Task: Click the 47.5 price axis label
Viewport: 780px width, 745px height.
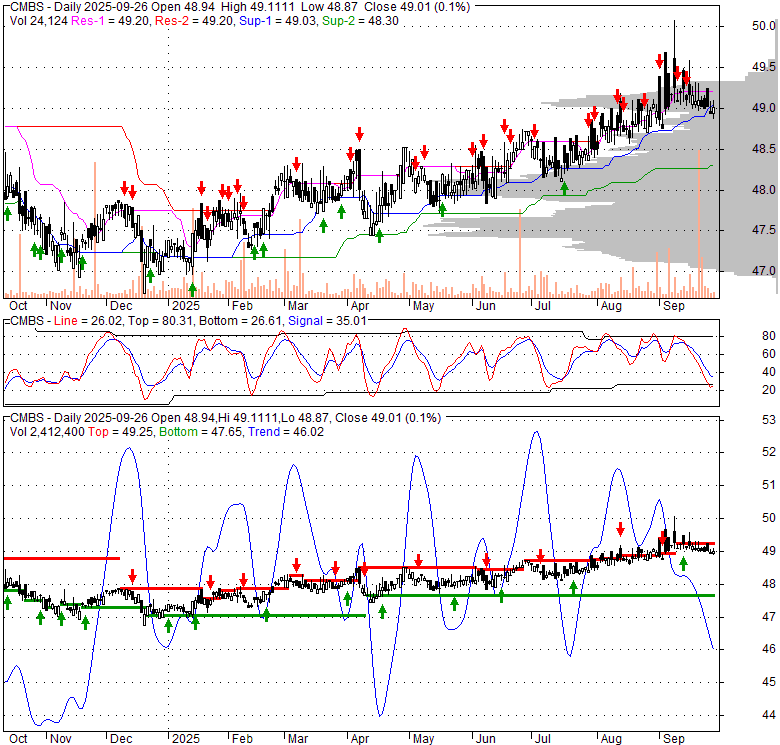Action: (x=764, y=230)
